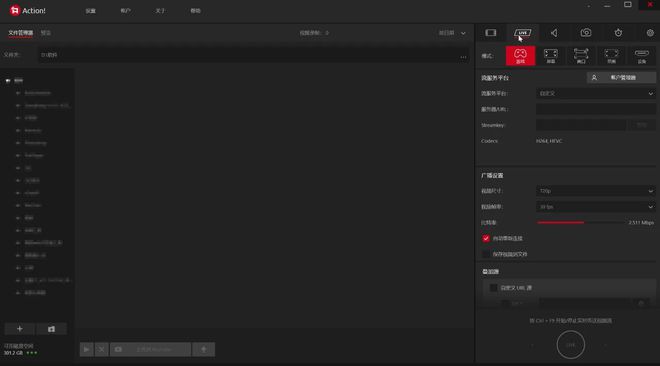The image size is (660, 366).
Task: Select the LIVE streaming tab icon
Action: click(x=522, y=33)
